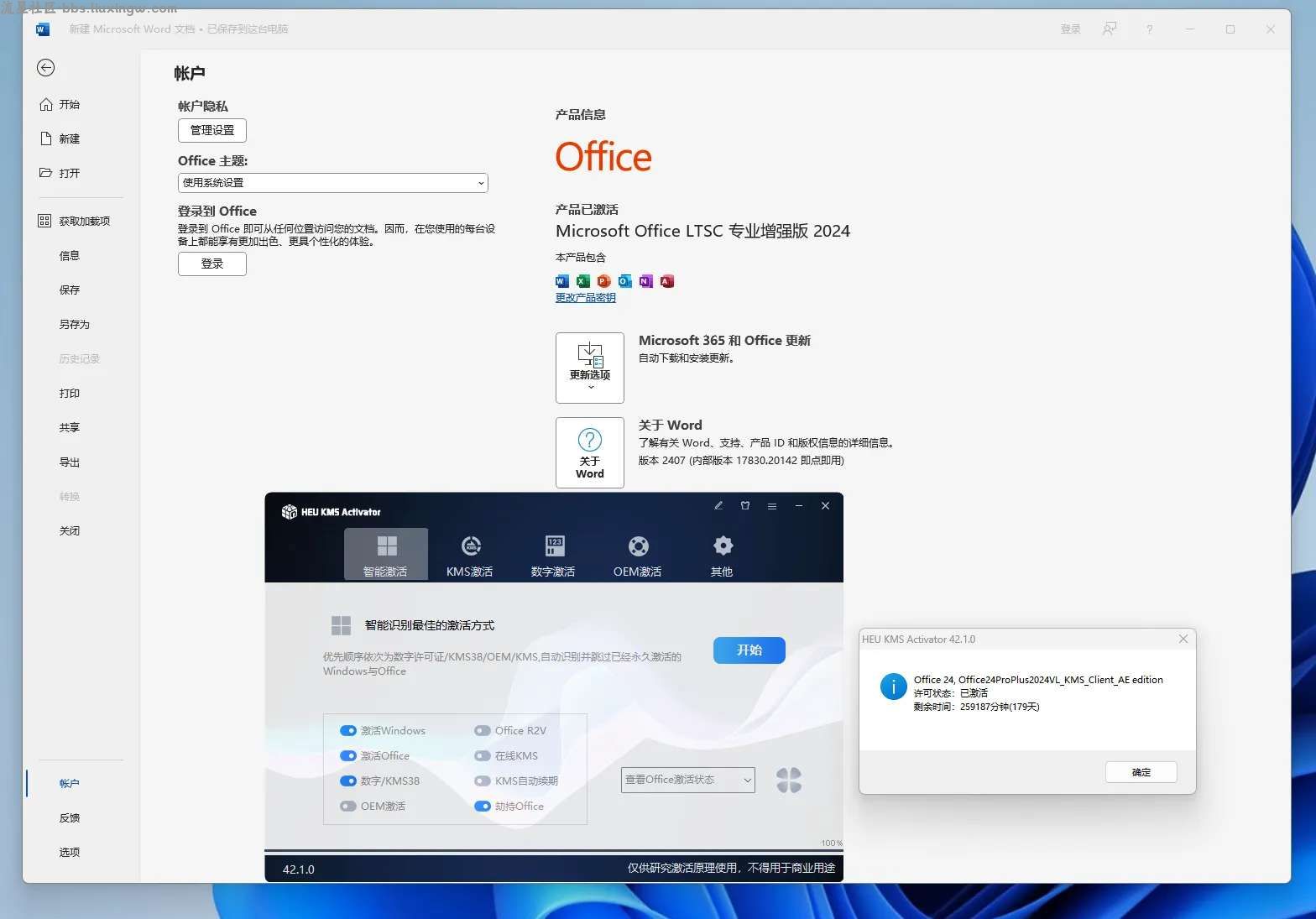Screen dimensions: 1316x919
Task: Click the pencil edit icon in HEU KMS title bar
Action: click(718, 506)
